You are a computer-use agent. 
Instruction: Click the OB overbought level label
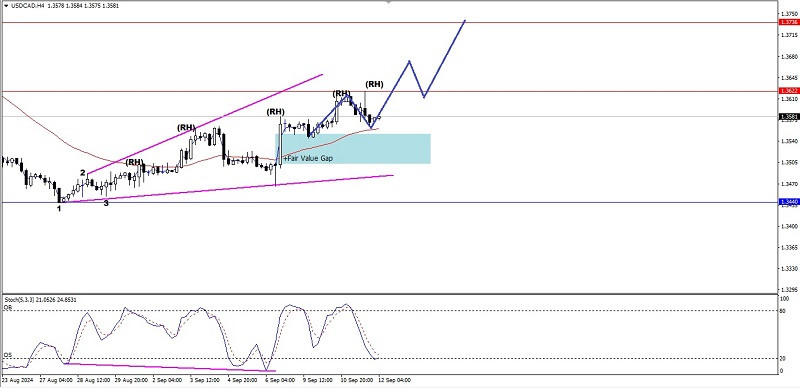tap(7, 308)
